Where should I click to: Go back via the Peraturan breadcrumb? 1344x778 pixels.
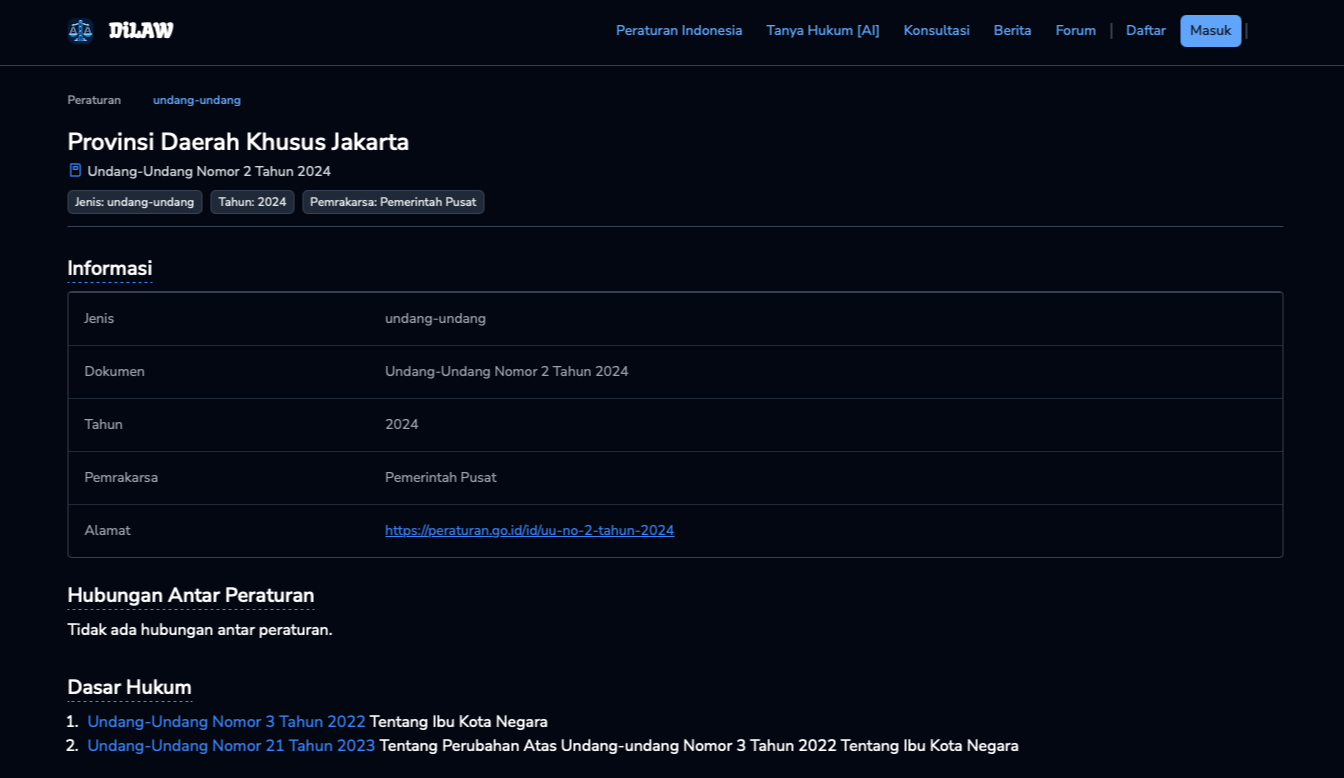point(94,100)
